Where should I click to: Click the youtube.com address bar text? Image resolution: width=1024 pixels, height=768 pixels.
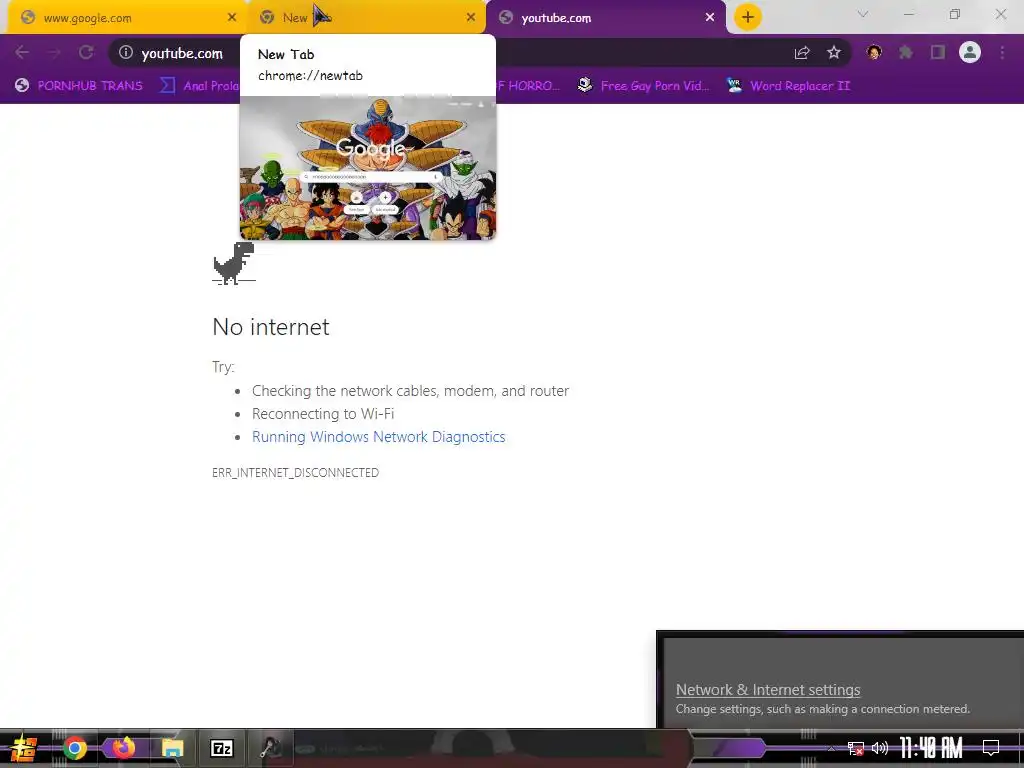(x=182, y=54)
